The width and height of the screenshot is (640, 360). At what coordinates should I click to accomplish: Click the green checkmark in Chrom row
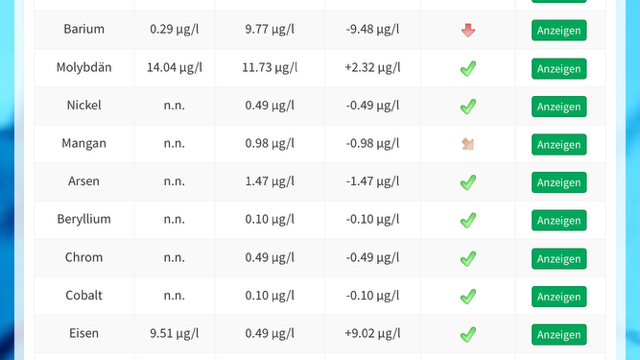coord(468,258)
